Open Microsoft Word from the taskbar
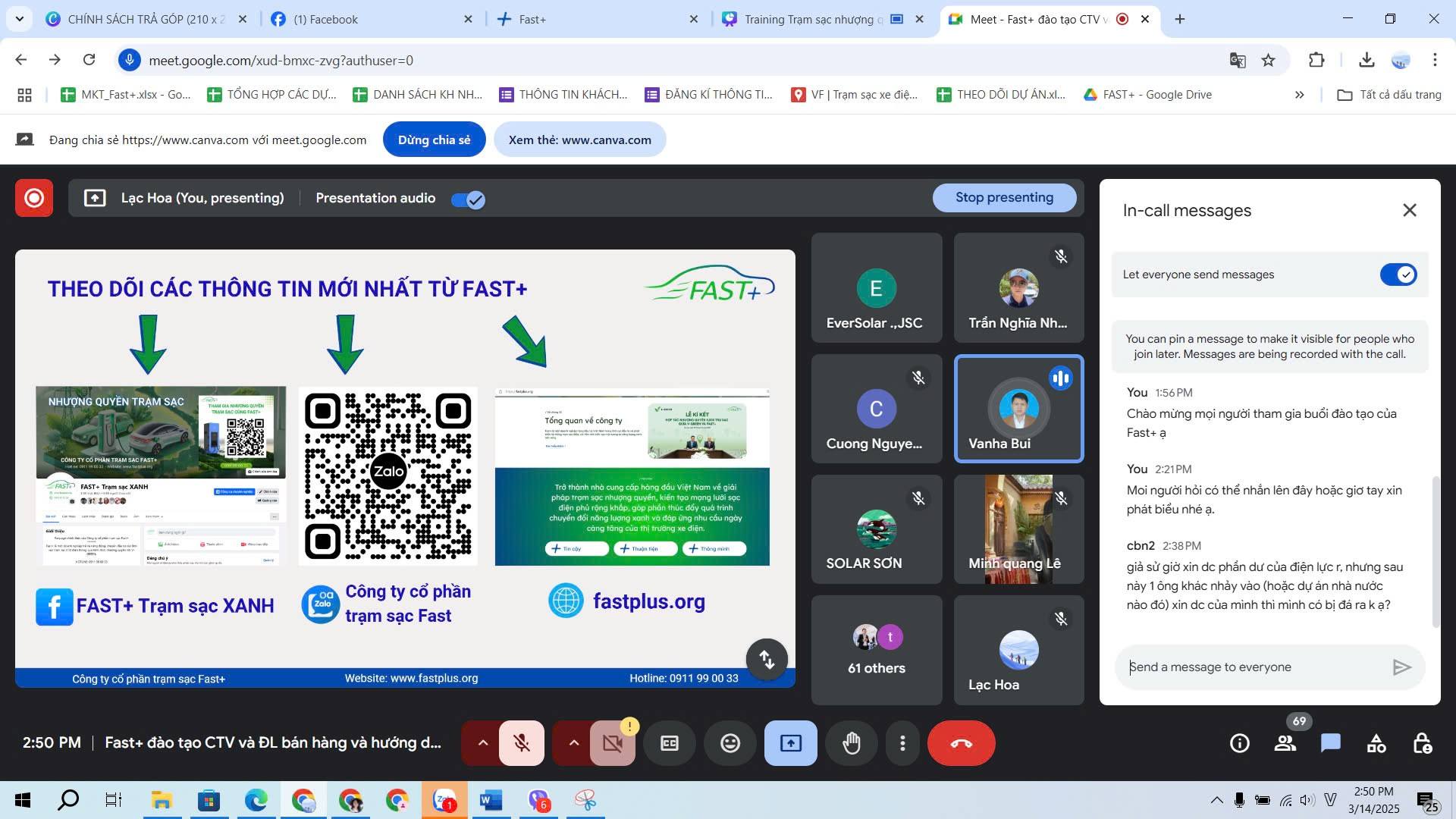 [491, 800]
